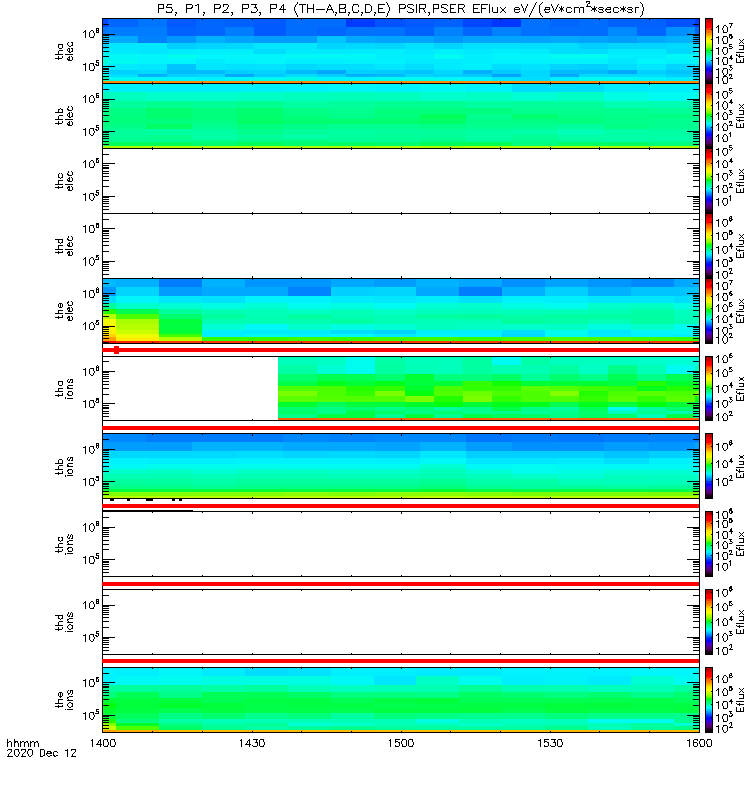Click the 1600 time axis label

699,743
